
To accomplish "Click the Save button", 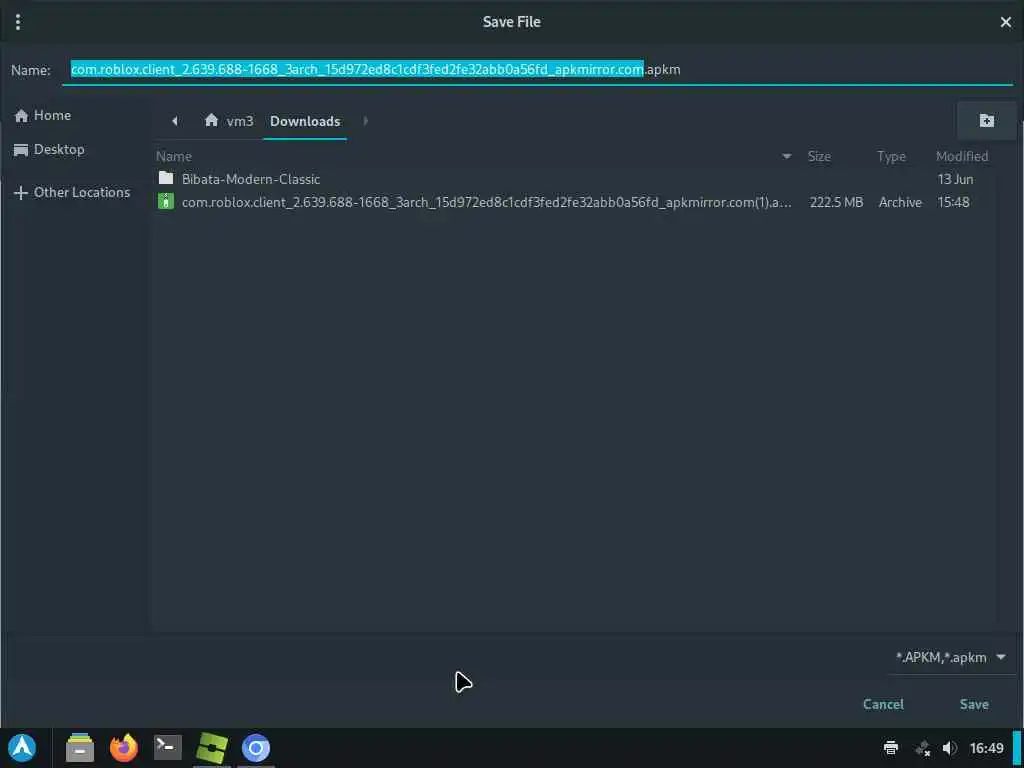I will tap(974, 704).
